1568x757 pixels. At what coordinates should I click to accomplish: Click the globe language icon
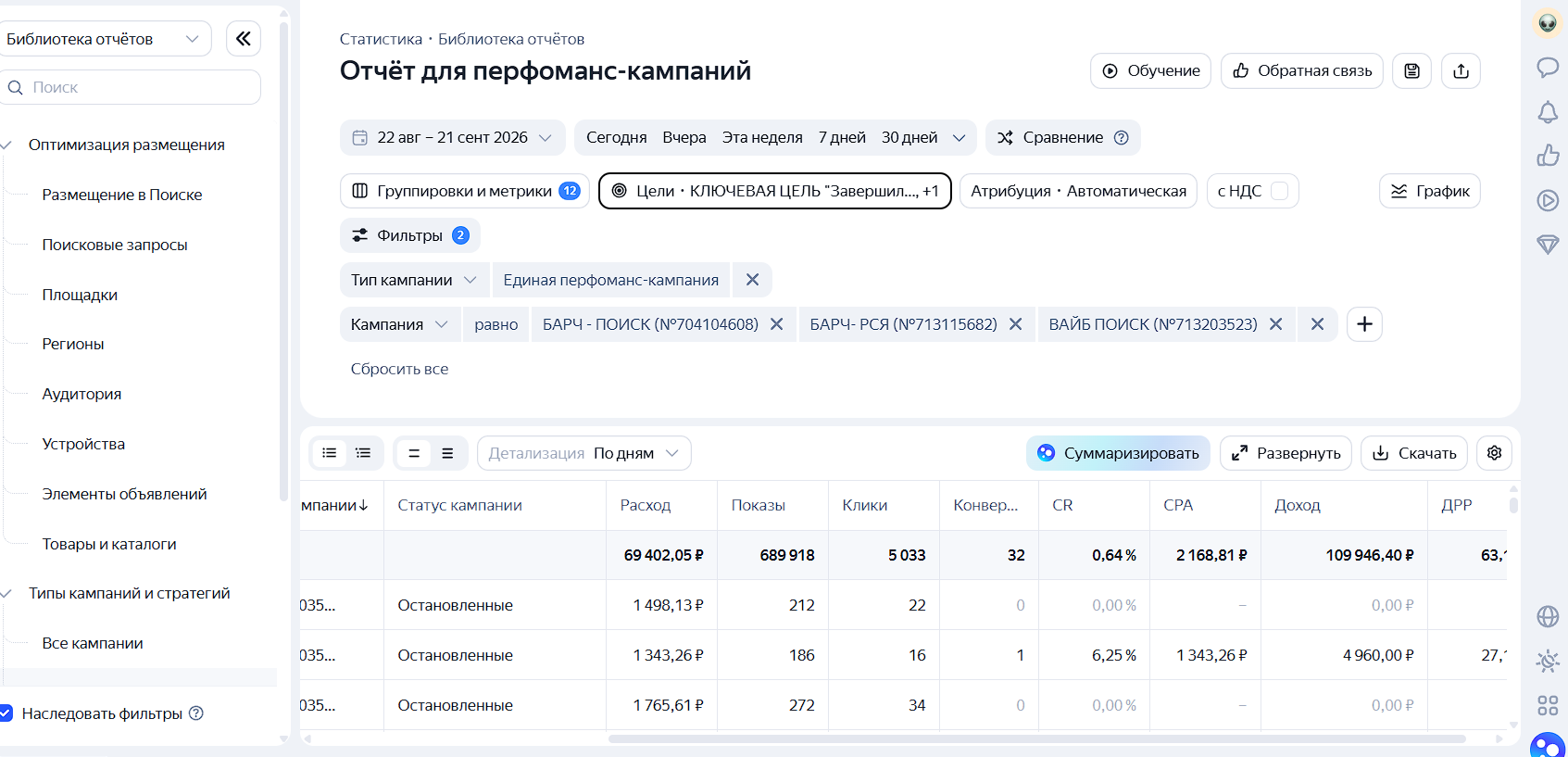[x=1548, y=616]
